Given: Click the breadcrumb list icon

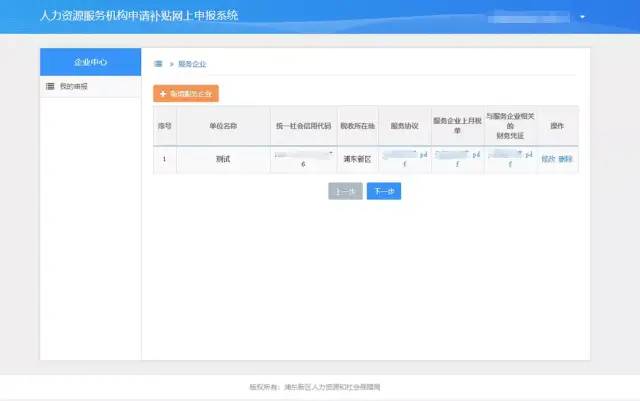Looking at the screenshot, I should 158,63.
